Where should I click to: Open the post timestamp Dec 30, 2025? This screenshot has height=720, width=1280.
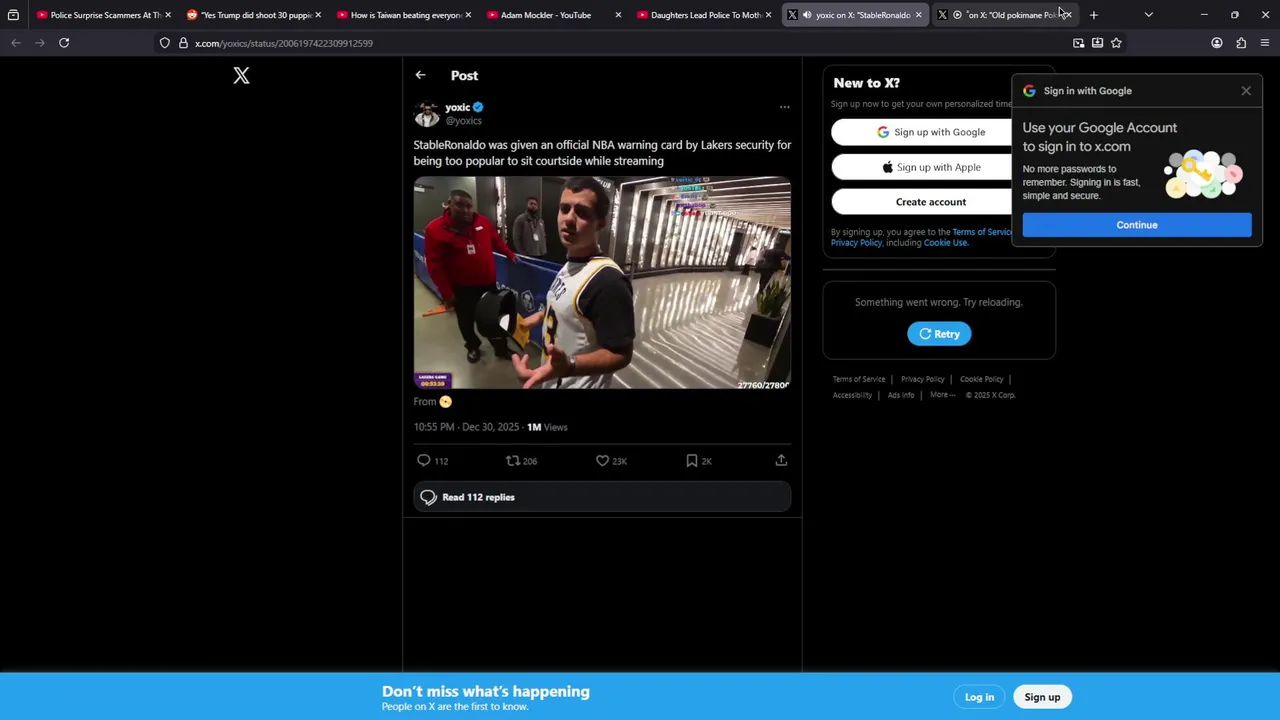[x=467, y=427]
